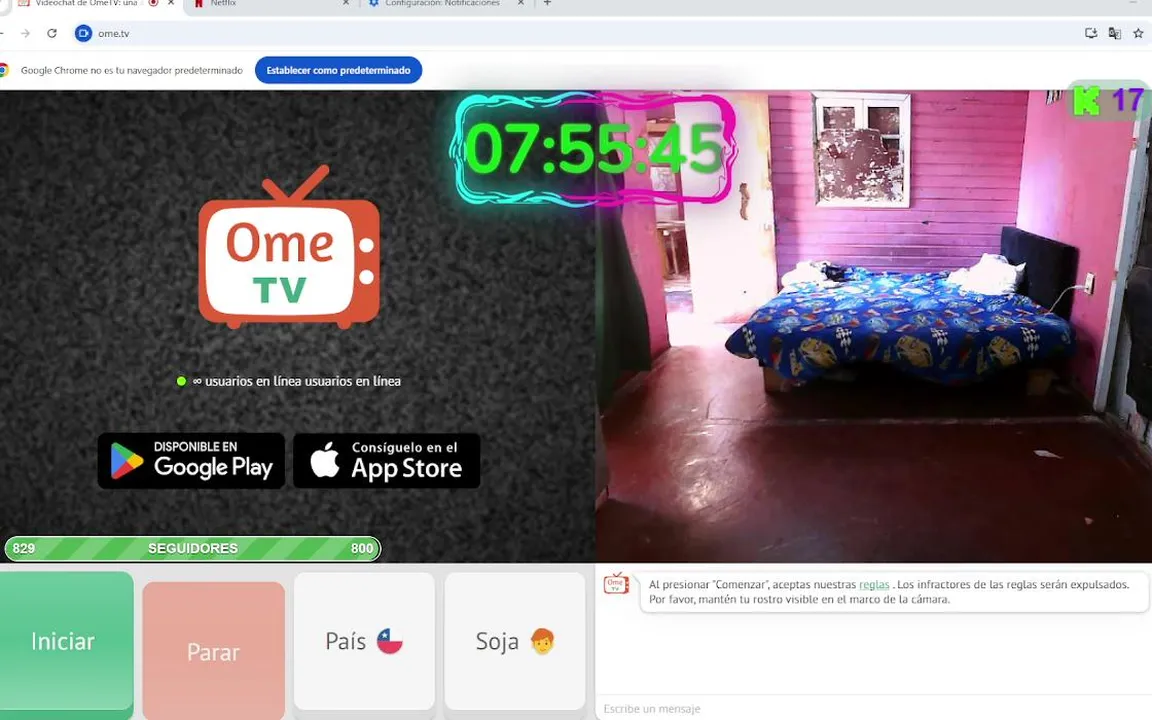
Task: Click the Parar button
Action: point(213,651)
